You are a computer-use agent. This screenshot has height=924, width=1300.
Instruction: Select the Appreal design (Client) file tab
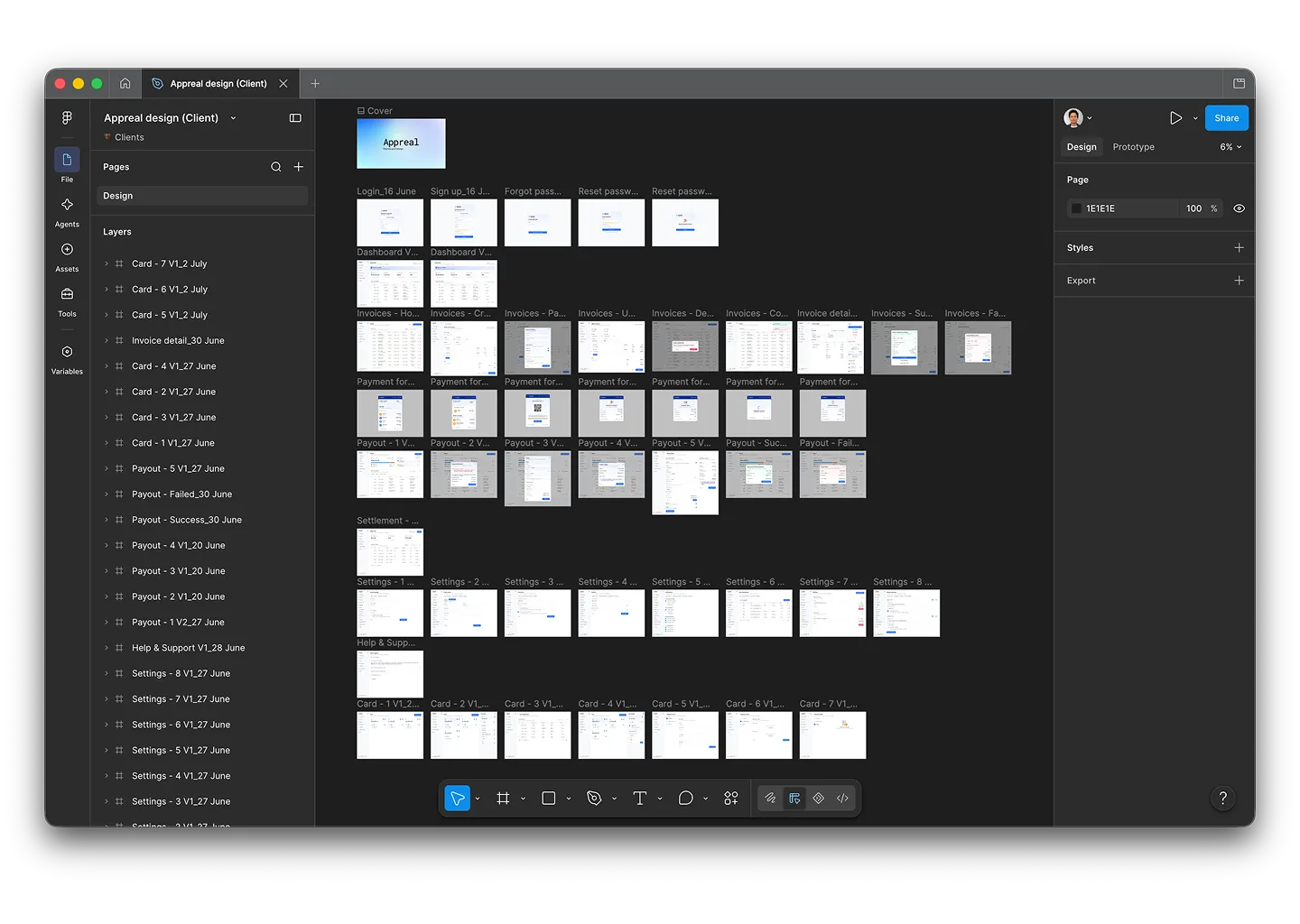click(218, 84)
